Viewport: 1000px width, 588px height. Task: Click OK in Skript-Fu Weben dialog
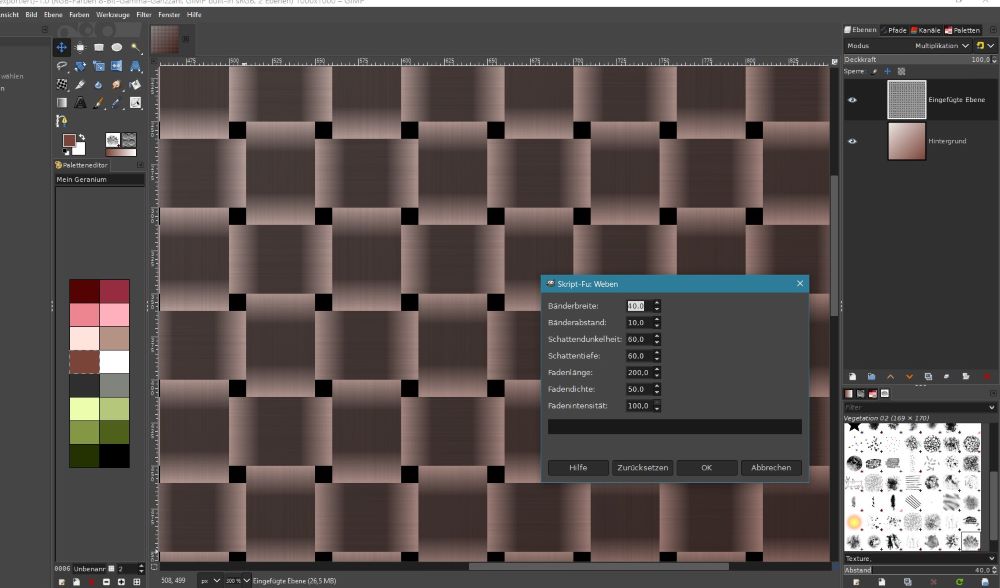coord(706,467)
